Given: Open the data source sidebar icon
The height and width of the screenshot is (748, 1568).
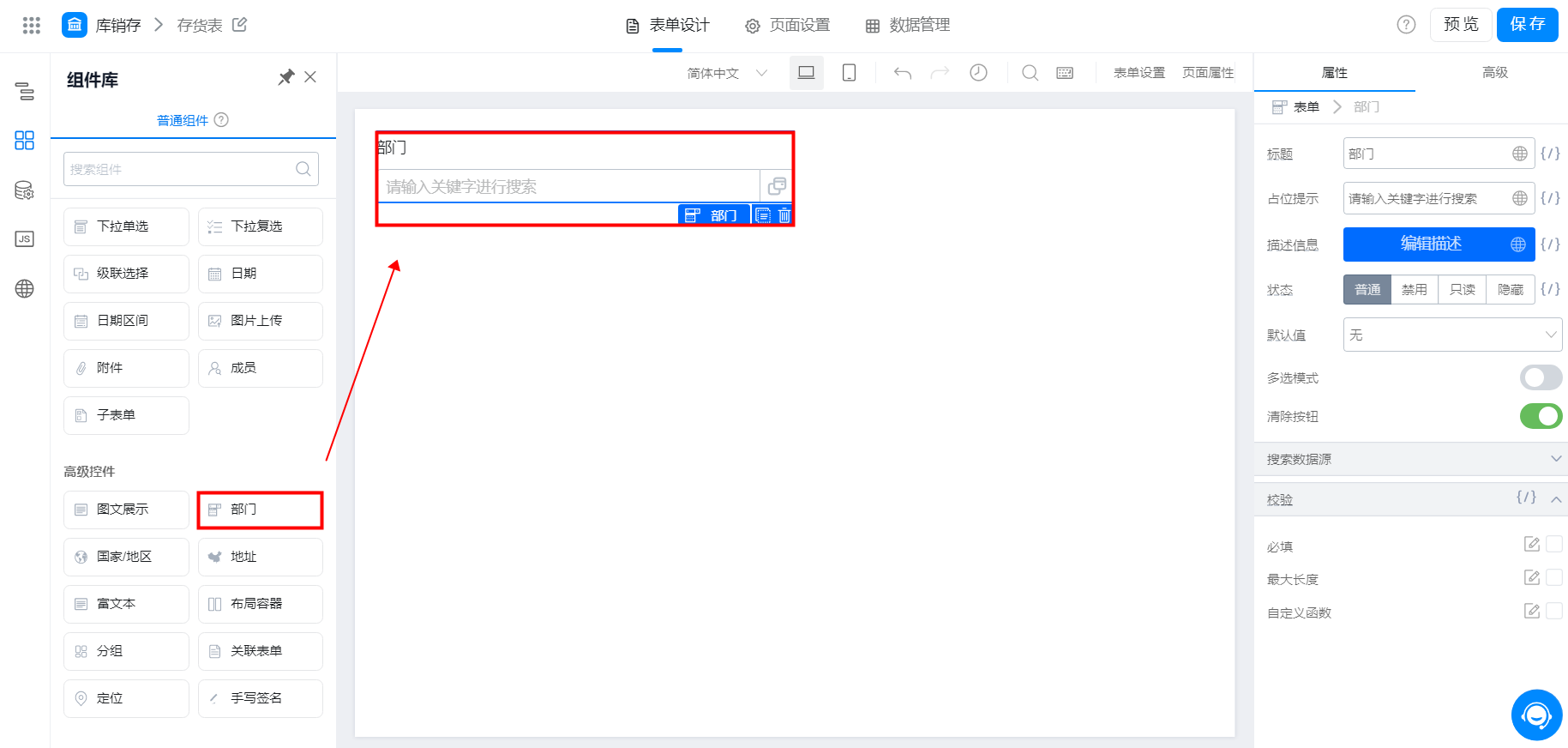Looking at the screenshot, I should tap(25, 190).
